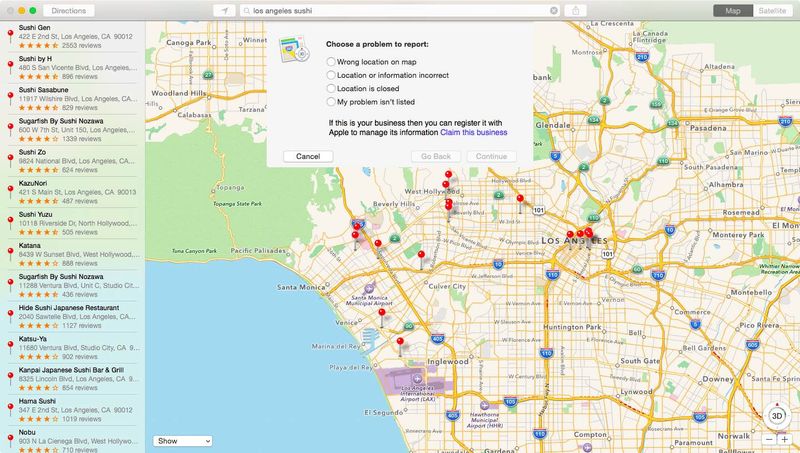
Task: Click the red pin beside KazuNori
Action: tap(10, 191)
